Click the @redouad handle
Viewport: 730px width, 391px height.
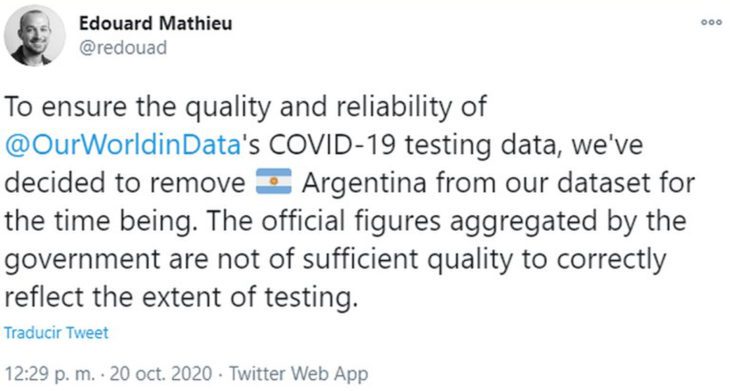pyautogui.click(x=123, y=48)
